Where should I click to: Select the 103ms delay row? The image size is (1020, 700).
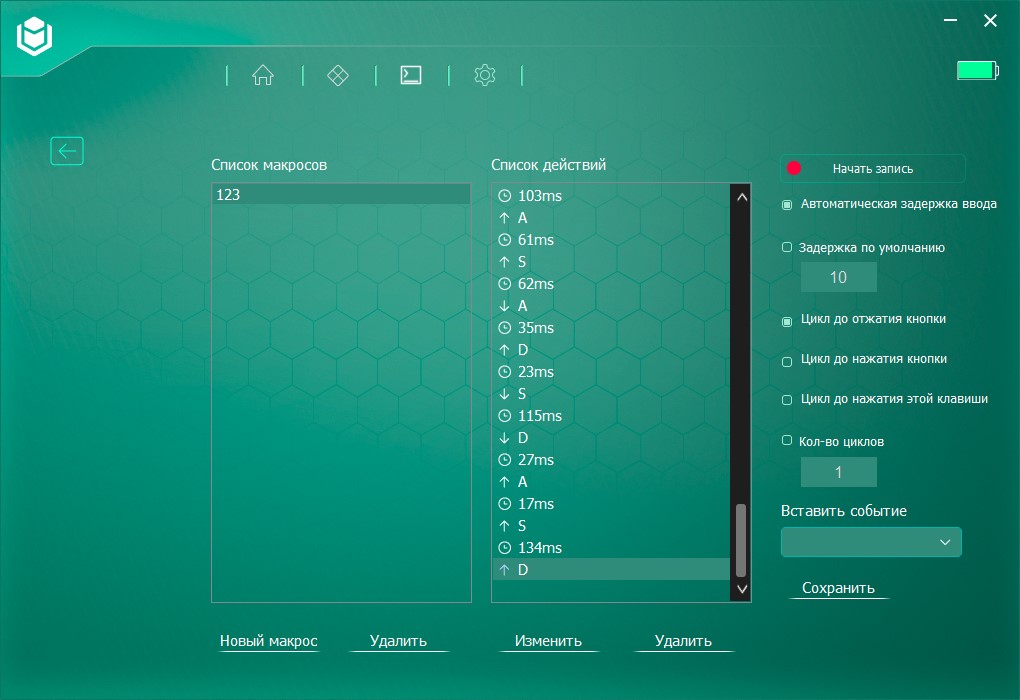[611, 195]
